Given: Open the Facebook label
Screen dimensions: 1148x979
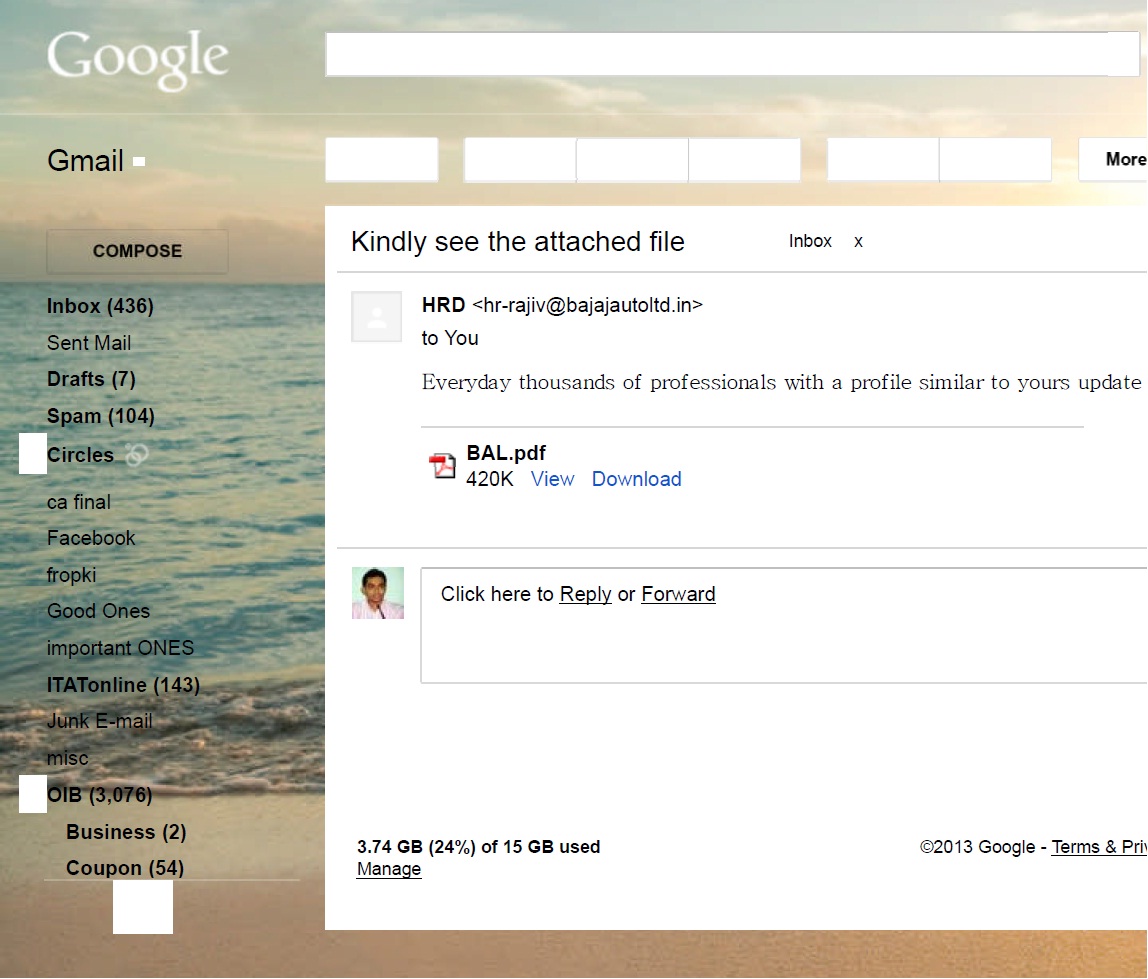Looking at the screenshot, I should (x=91, y=538).
